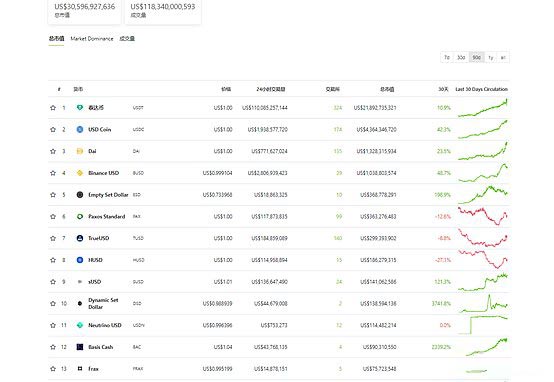Image resolution: width=554 pixels, height=382 pixels.
Task: Click the USD Coin logo icon
Action: pos(80,129)
